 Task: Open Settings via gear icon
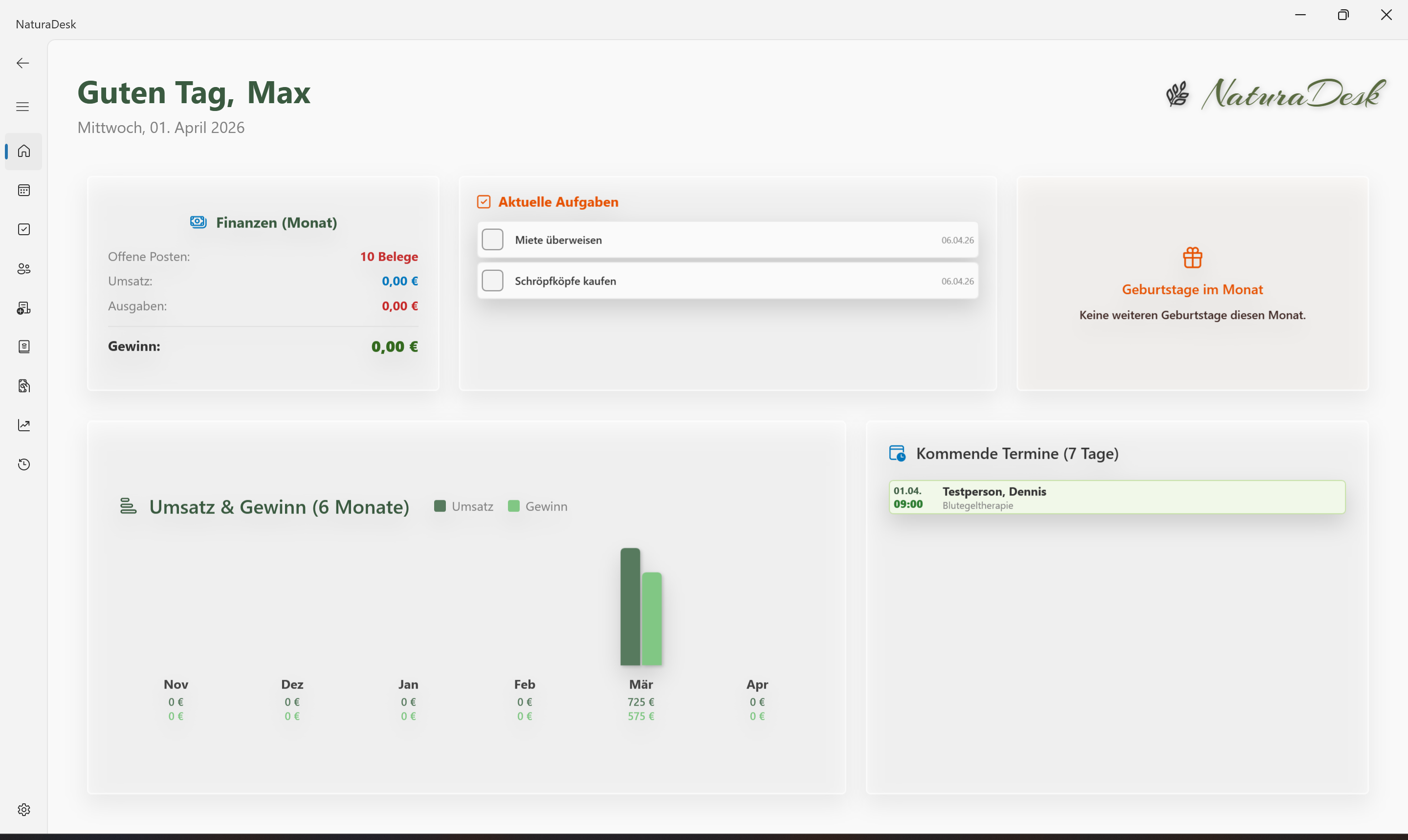23,809
